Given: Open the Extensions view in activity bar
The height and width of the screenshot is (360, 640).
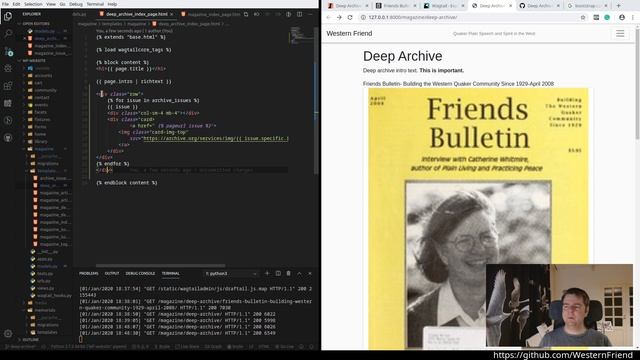Looking at the screenshot, I should [8, 86].
